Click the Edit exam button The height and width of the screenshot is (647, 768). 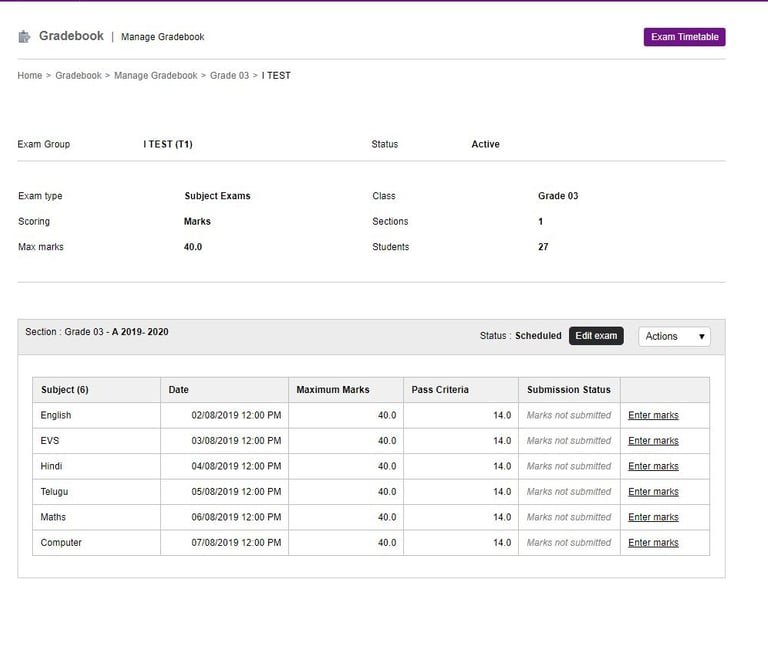(596, 336)
